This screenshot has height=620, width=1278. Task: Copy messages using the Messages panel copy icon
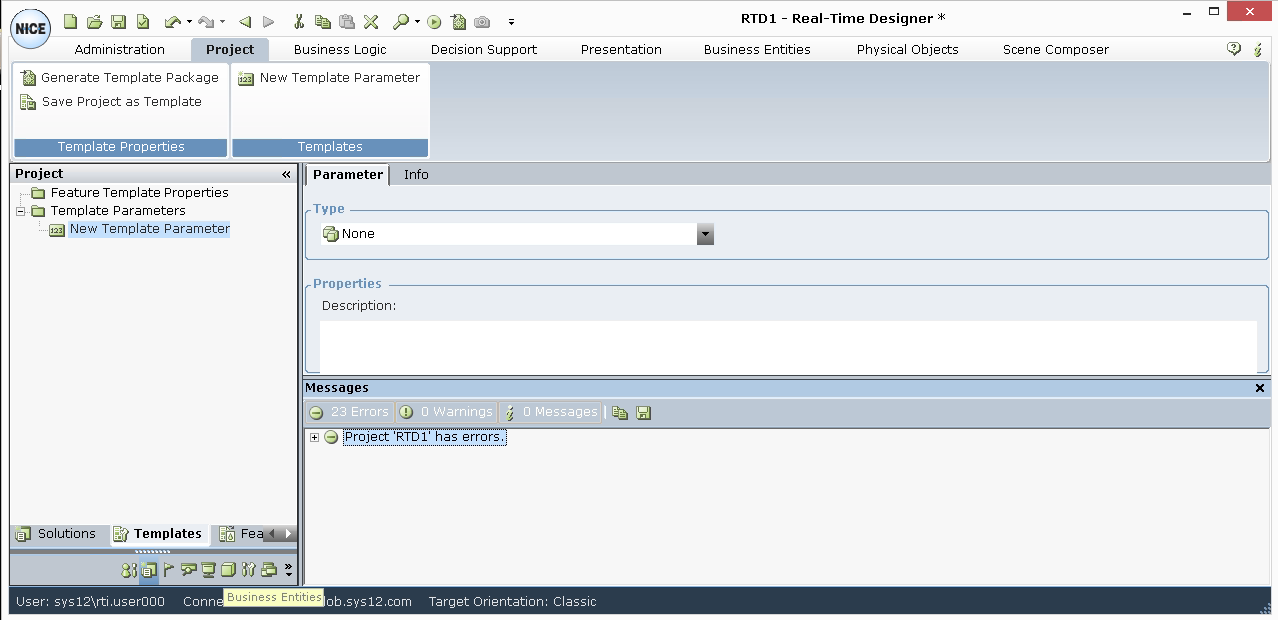point(620,412)
